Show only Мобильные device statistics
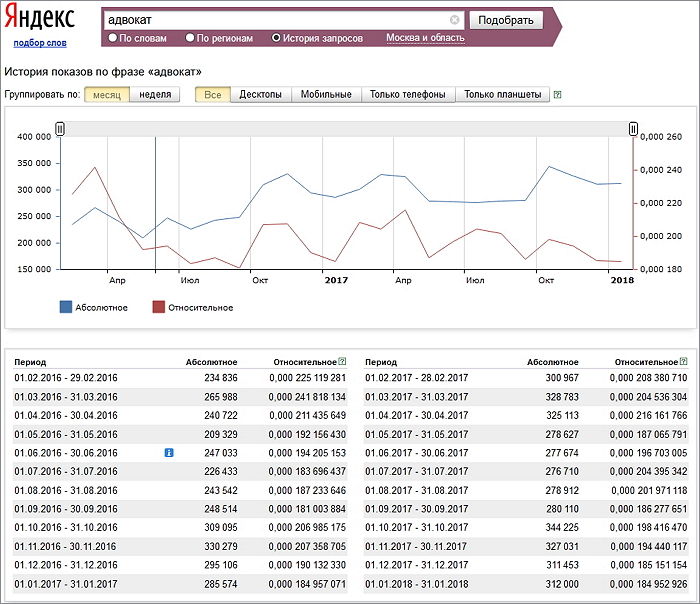The height and width of the screenshot is (604, 700). tap(326, 95)
